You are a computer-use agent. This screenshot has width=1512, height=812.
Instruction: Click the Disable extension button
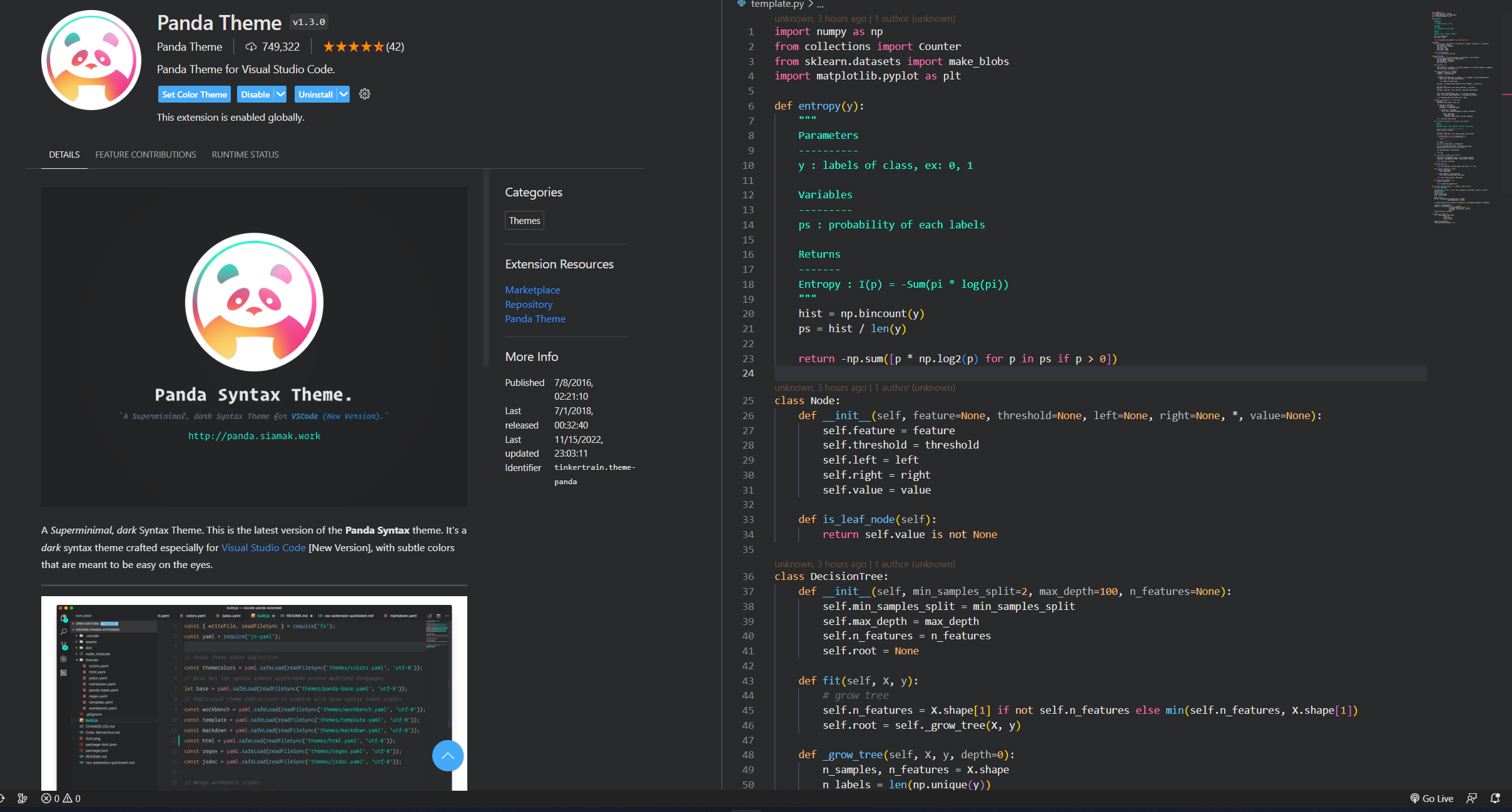click(255, 94)
